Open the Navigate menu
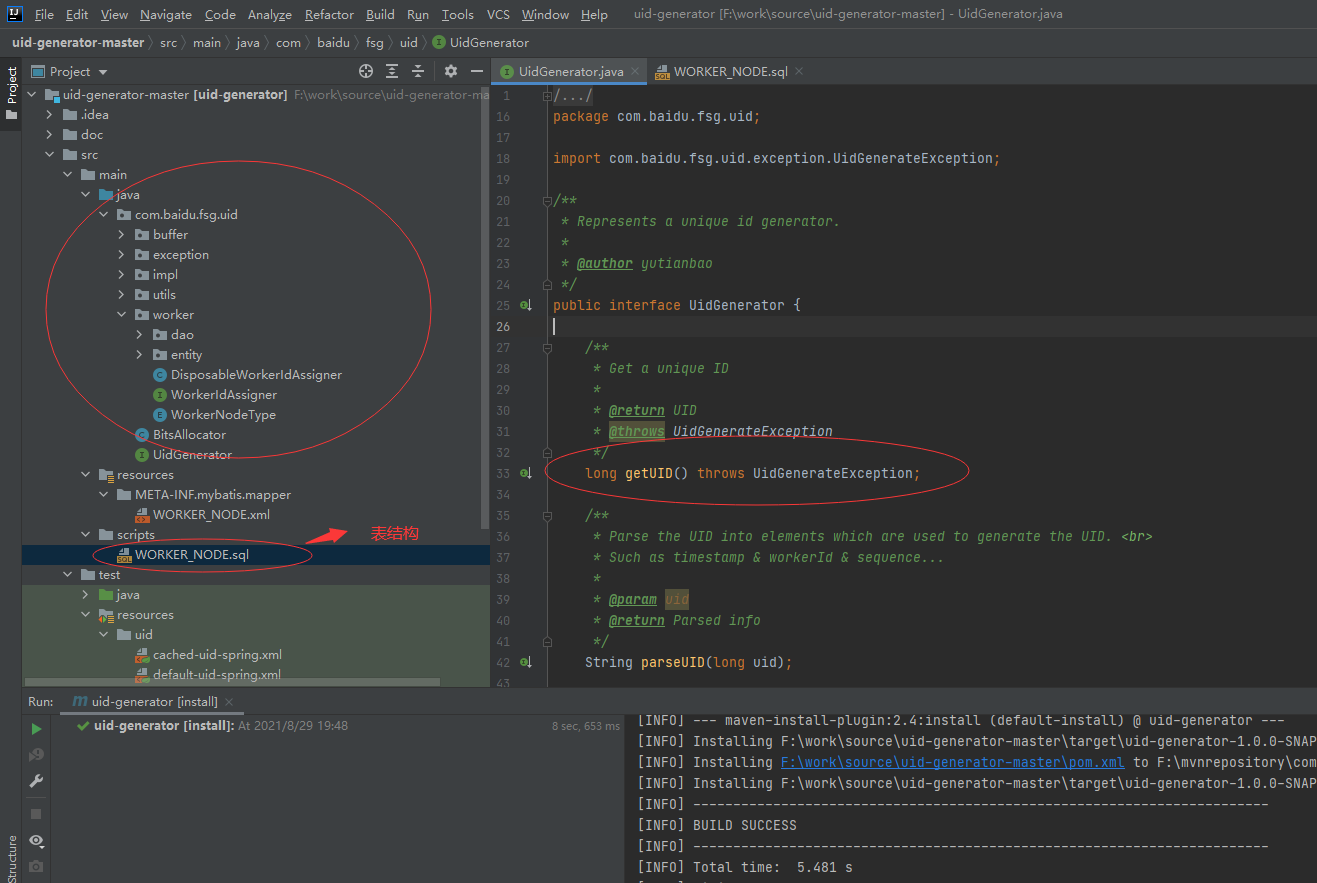This screenshot has width=1317, height=883. [166, 14]
